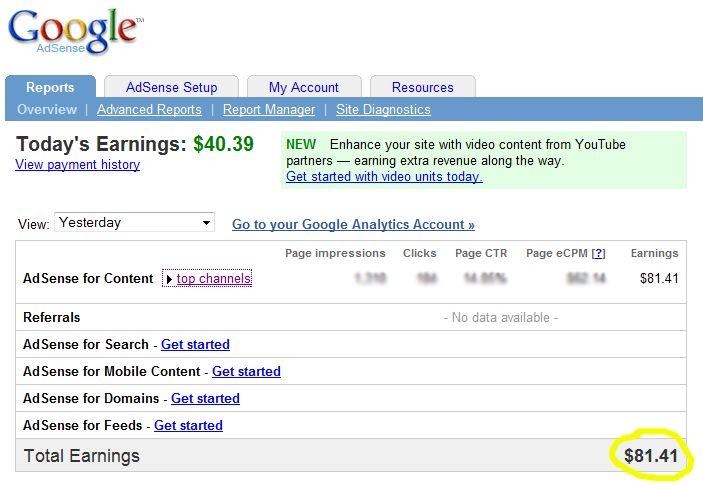Get started with AdSense for Mobile Content
This screenshot has width=703, height=486.
246,371
